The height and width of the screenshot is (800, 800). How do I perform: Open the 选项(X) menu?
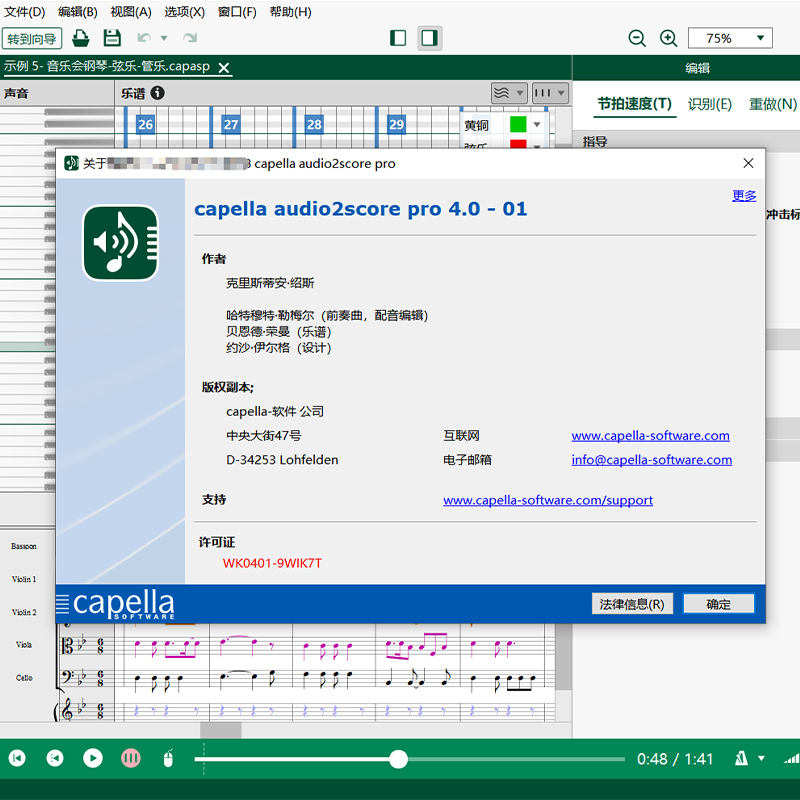(184, 12)
